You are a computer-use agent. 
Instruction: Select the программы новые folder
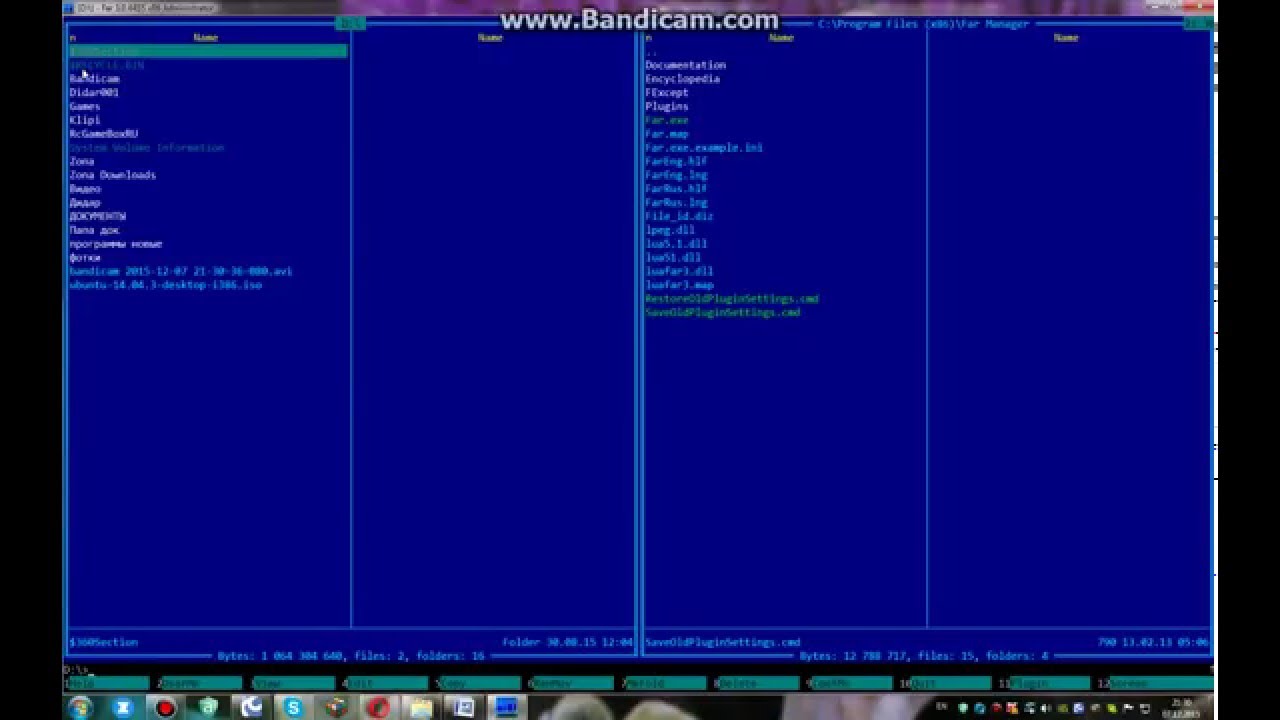pos(116,244)
